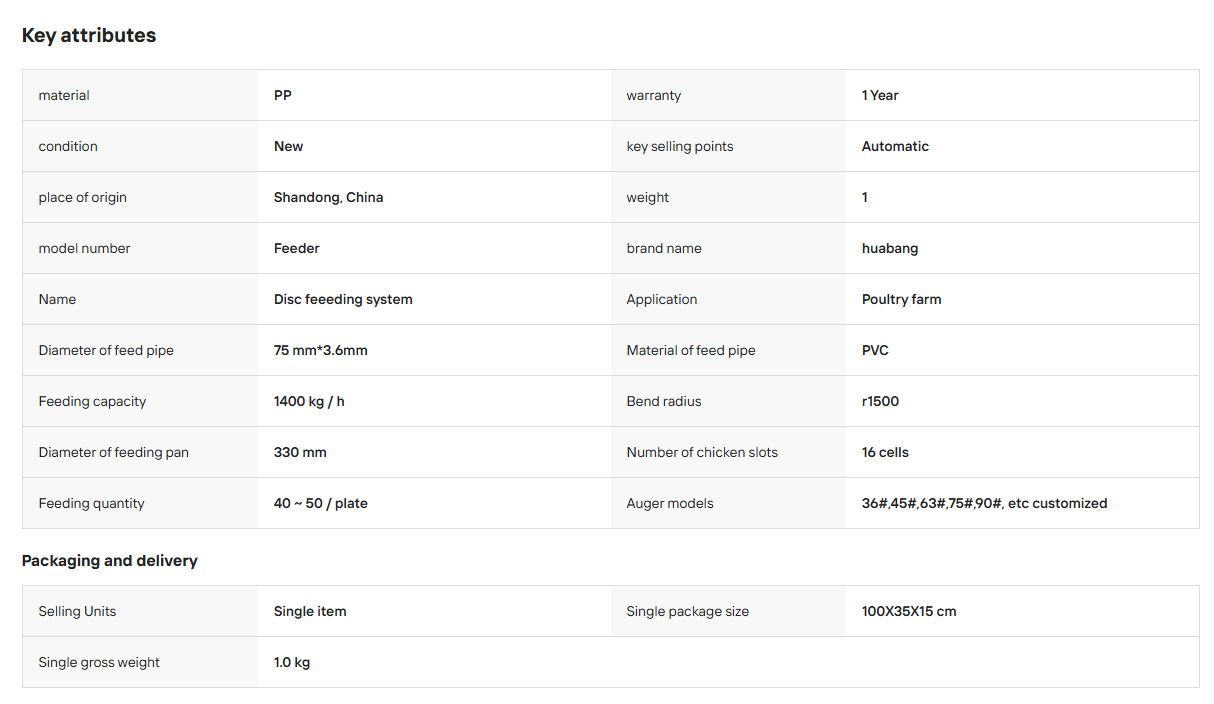Select the 40 ~ 50 / plate quantity
This screenshot has width=1214, height=704.
pos(321,503)
